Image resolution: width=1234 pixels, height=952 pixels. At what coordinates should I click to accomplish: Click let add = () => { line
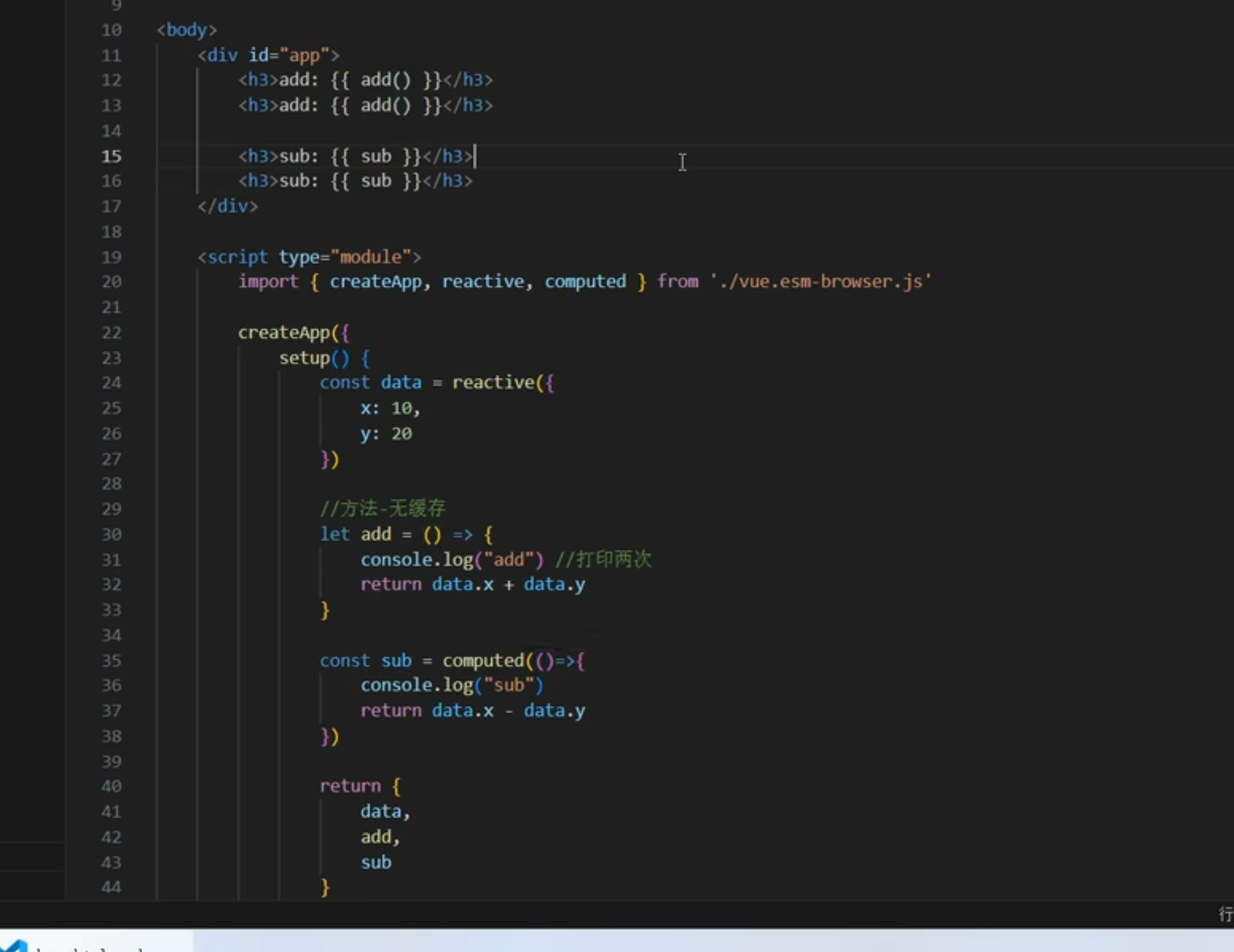[406, 535]
